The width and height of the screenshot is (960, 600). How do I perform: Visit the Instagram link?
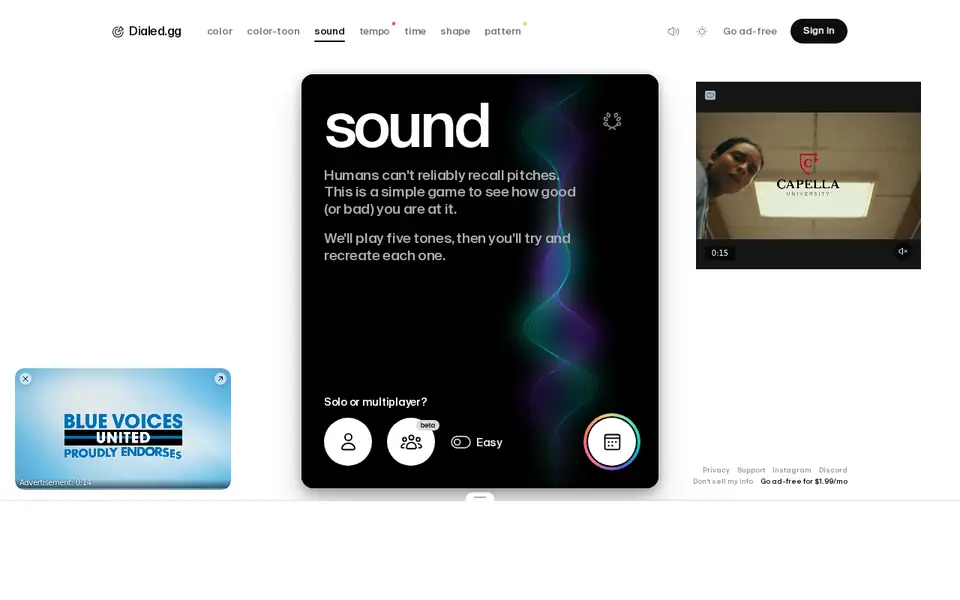click(x=792, y=470)
